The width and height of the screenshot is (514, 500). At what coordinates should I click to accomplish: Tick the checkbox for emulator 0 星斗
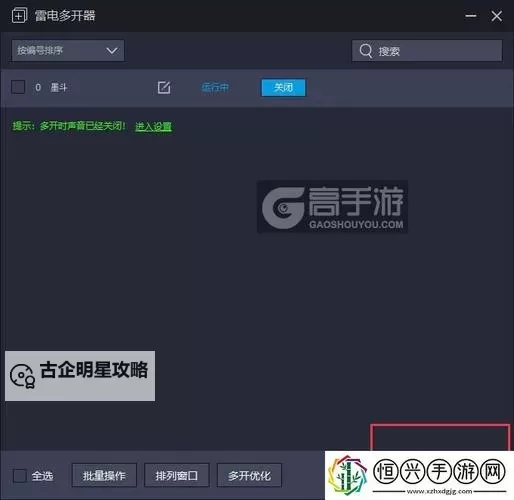click(x=18, y=87)
